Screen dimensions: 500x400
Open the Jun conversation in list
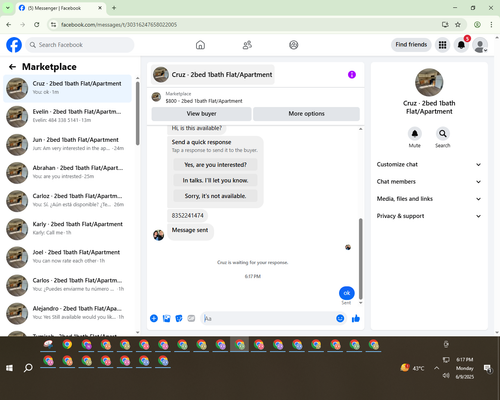pyautogui.click(x=67, y=145)
